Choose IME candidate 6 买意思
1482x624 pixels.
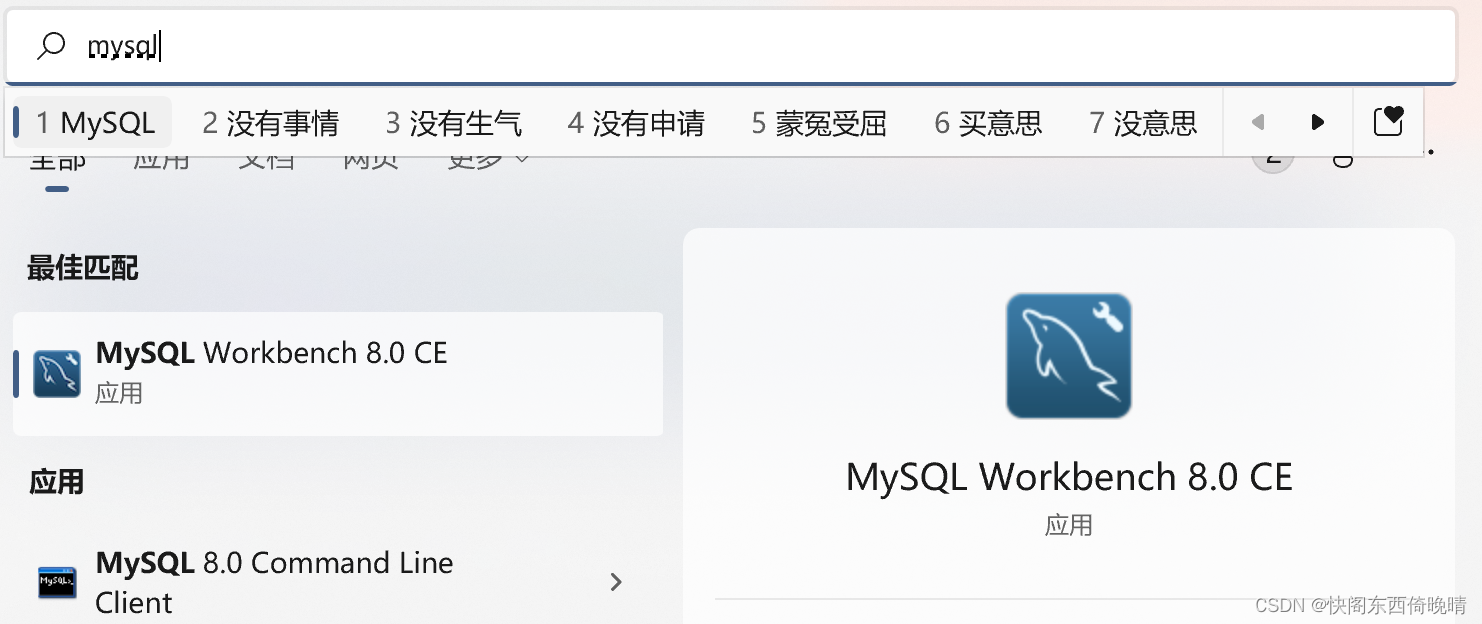click(988, 123)
